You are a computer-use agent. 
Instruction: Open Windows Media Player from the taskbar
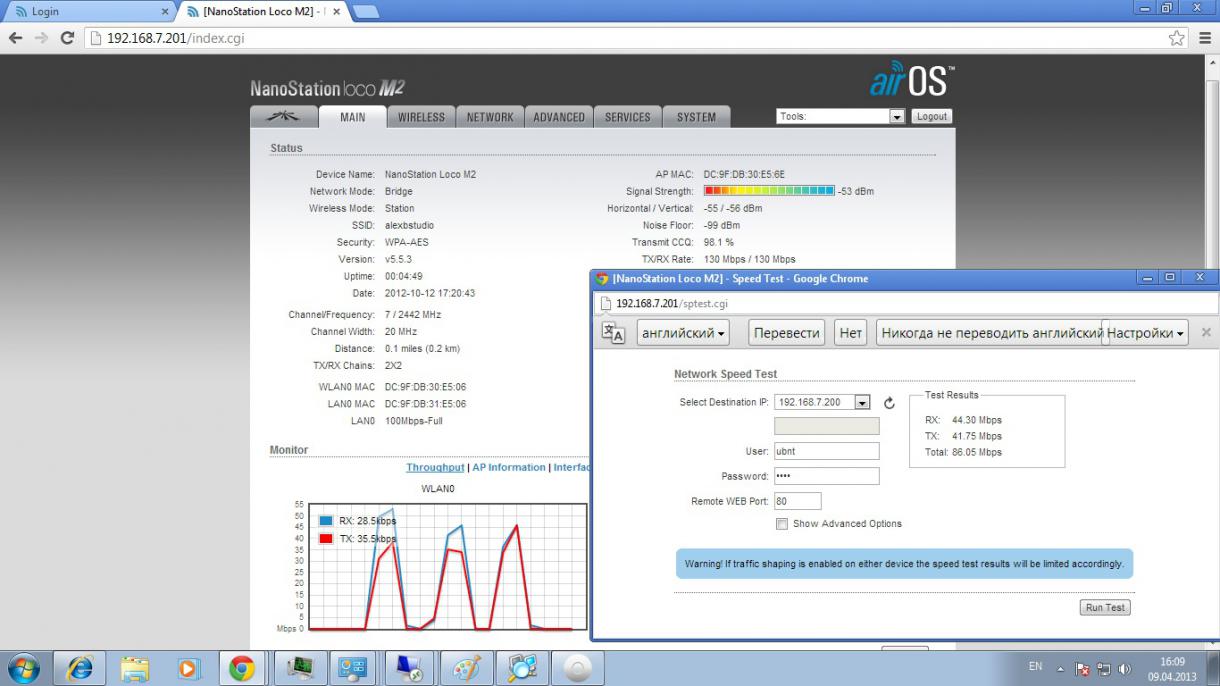187,667
